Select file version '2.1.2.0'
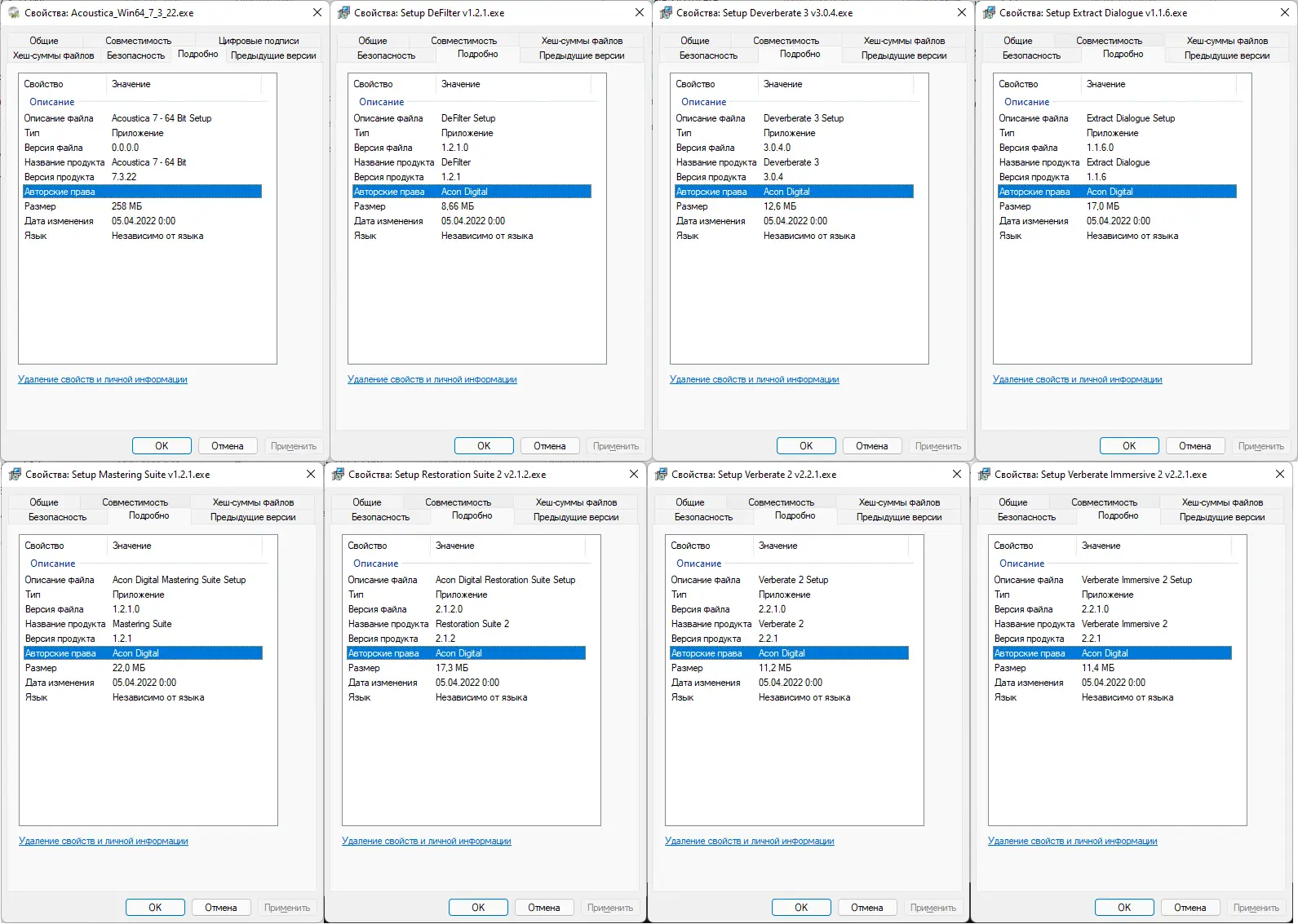 tap(450, 609)
